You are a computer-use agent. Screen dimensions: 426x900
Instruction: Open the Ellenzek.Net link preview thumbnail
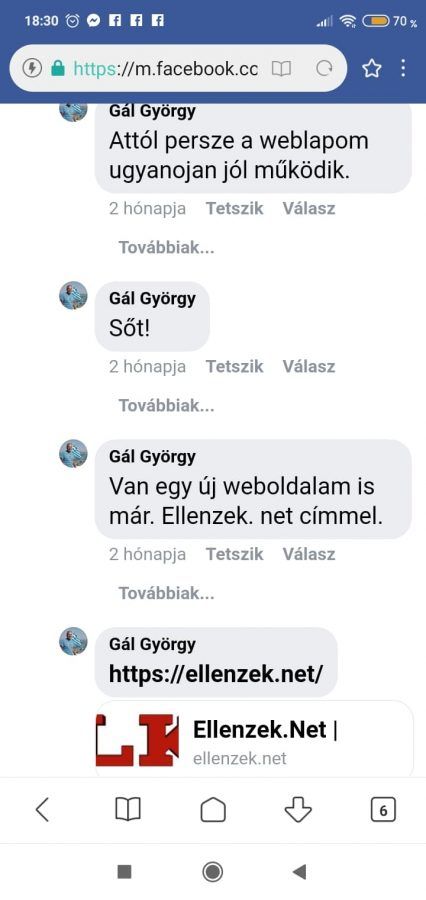[138, 739]
